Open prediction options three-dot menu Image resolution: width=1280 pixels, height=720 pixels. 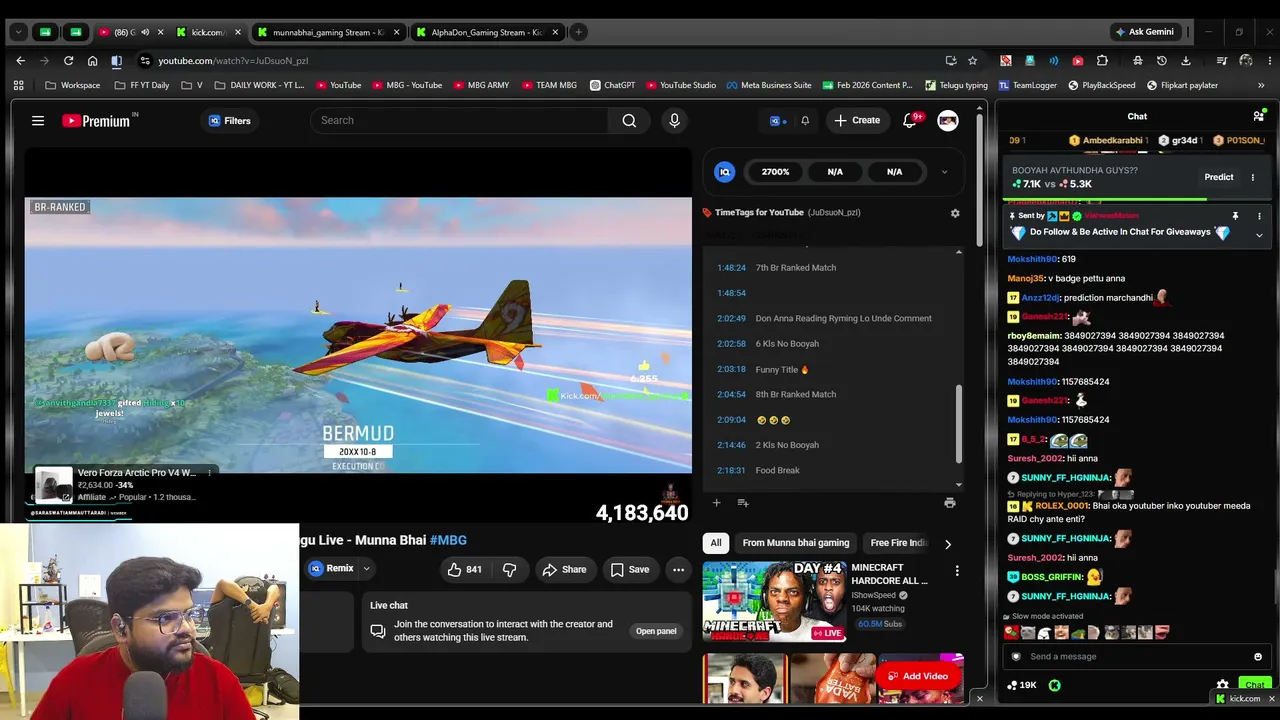click(x=1252, y=177)
